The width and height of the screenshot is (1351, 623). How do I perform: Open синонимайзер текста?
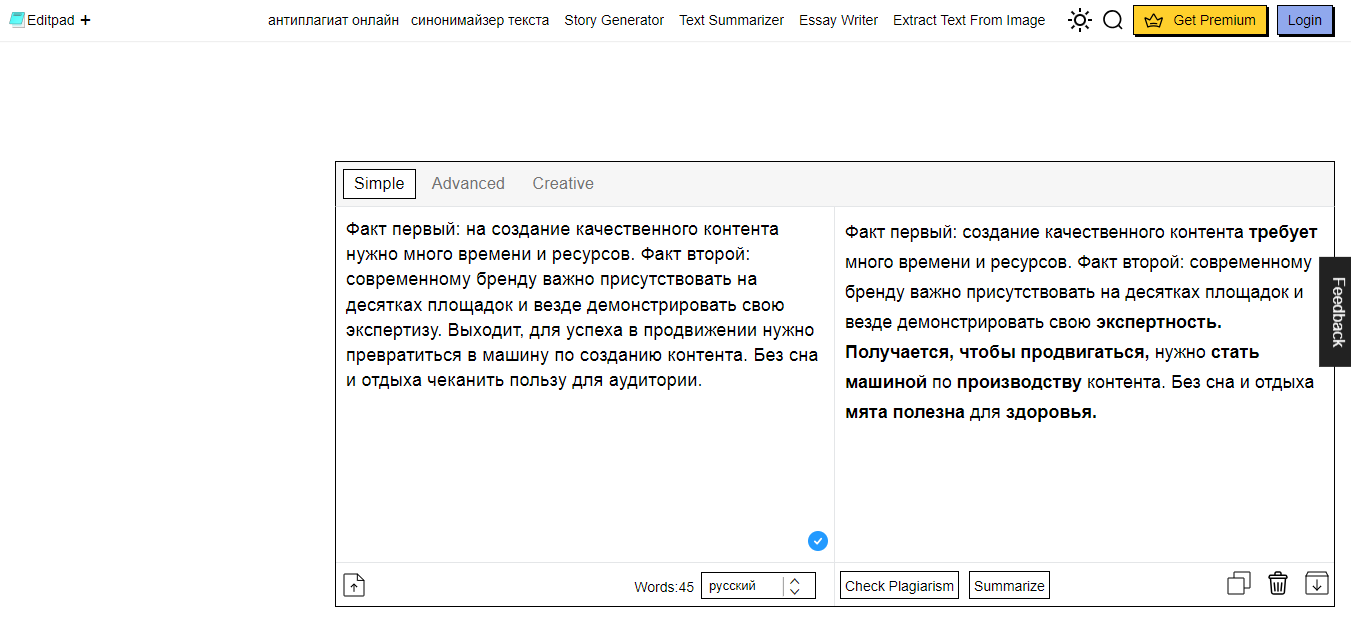[480, 20]
